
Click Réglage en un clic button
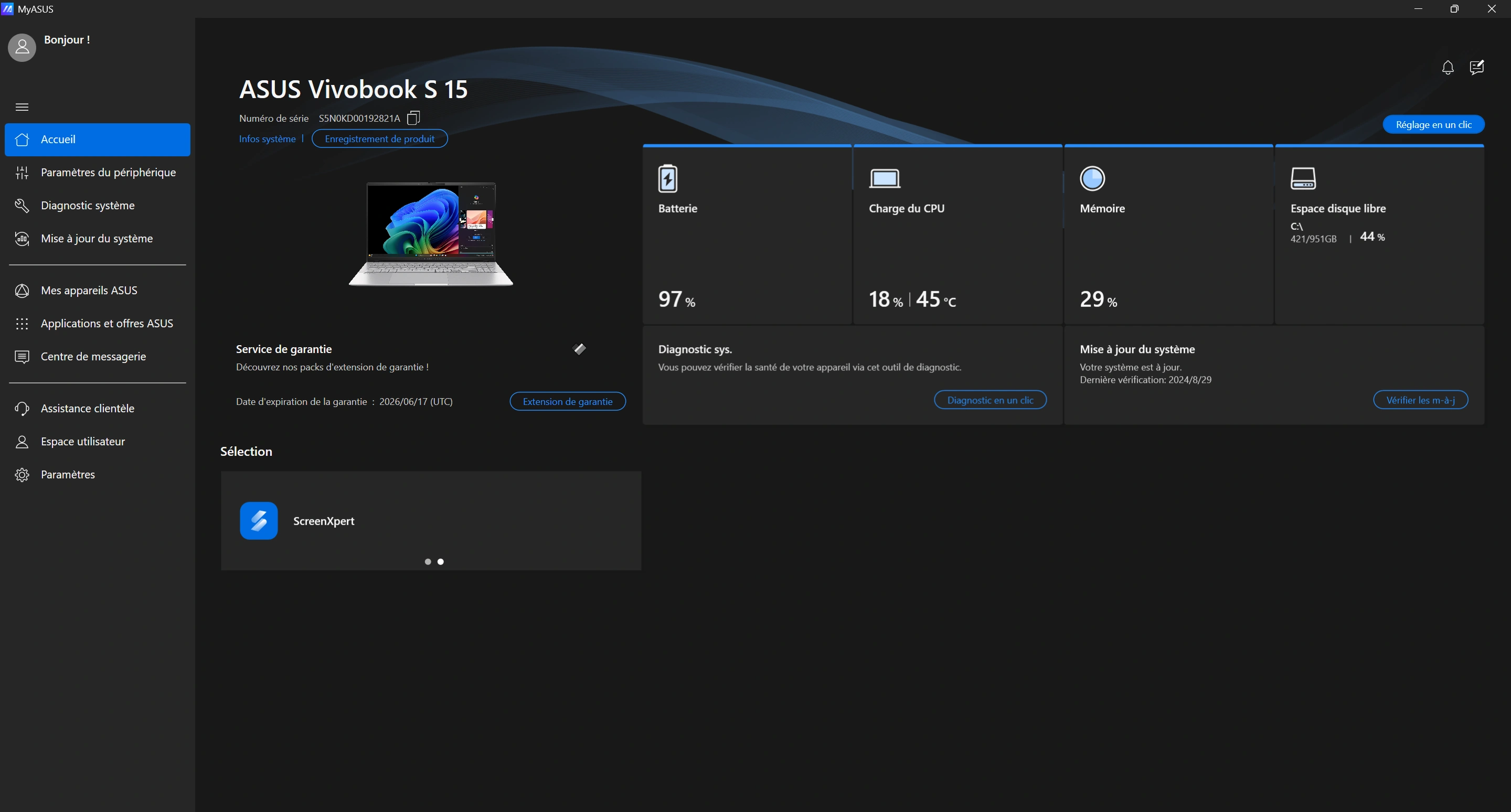[1433, 124]
